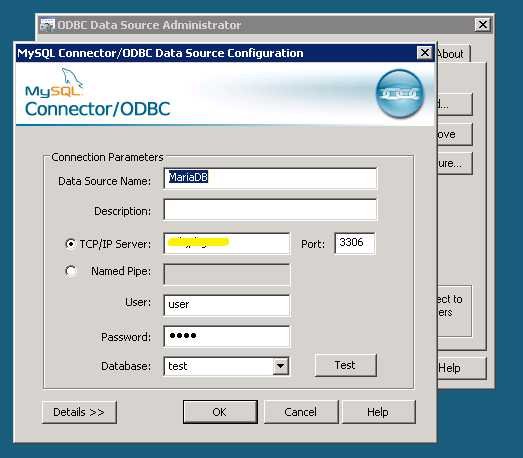Switch to About tab in ODBC Administrator
Screen dimensions: 523x458
pos(453,54)
